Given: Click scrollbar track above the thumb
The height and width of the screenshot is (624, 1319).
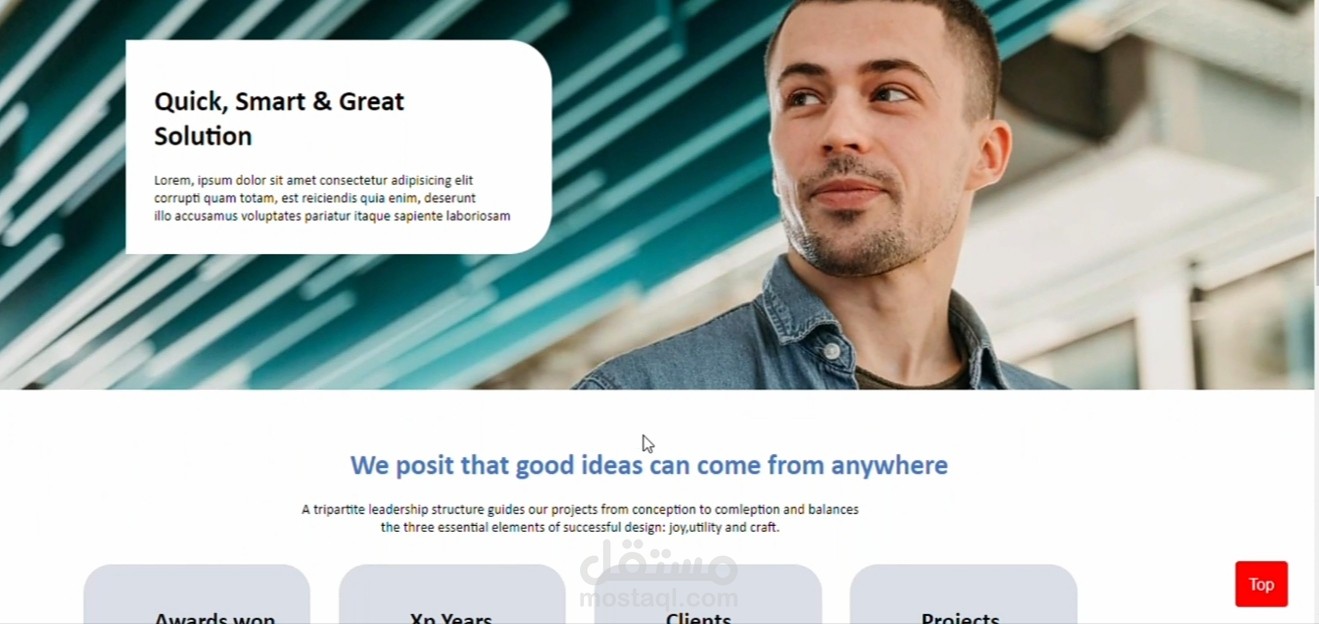Looking at the screenshot, I should coord(1316,95).
